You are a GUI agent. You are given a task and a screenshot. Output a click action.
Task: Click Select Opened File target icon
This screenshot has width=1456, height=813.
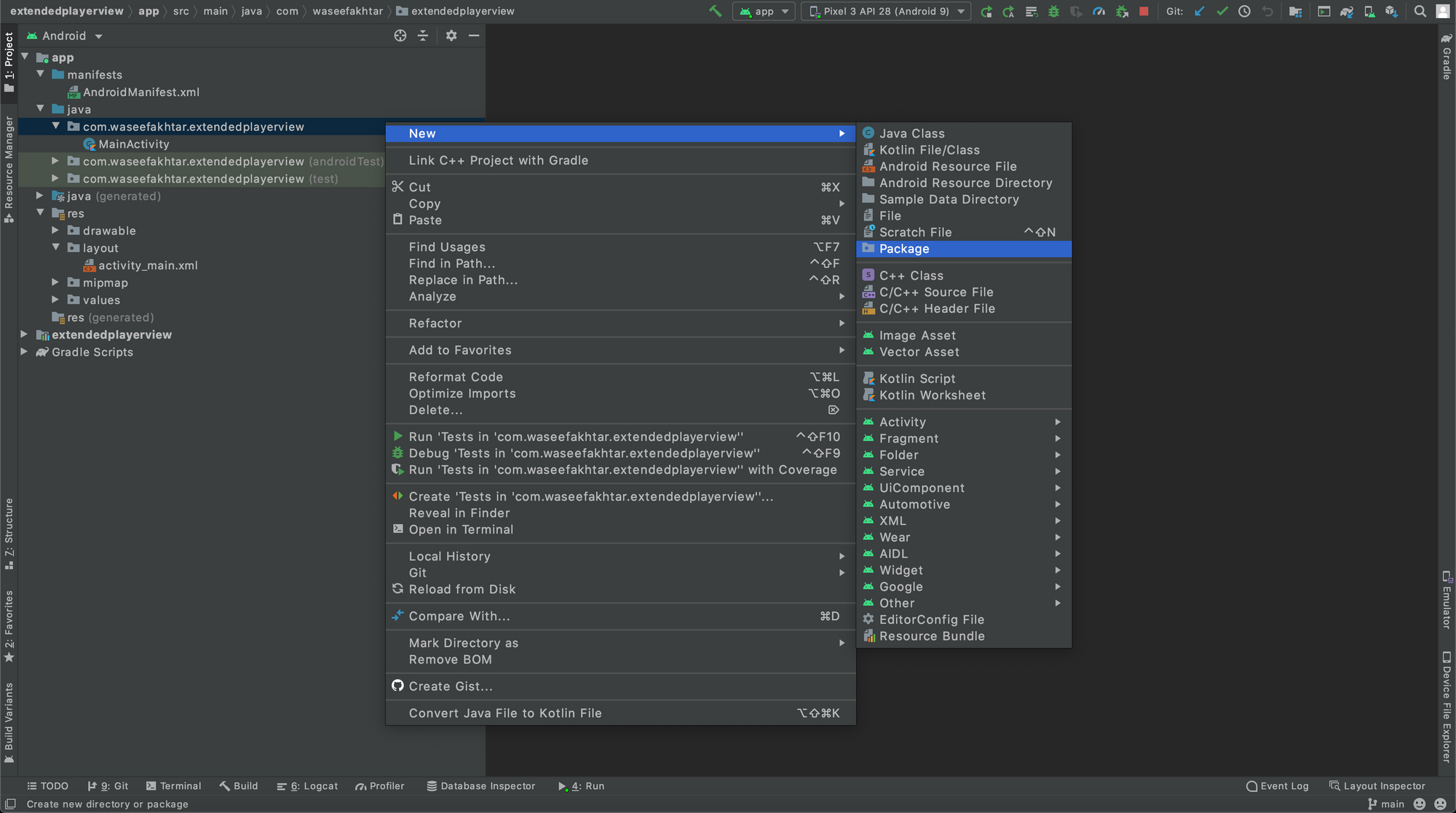(x=400, y=36)
